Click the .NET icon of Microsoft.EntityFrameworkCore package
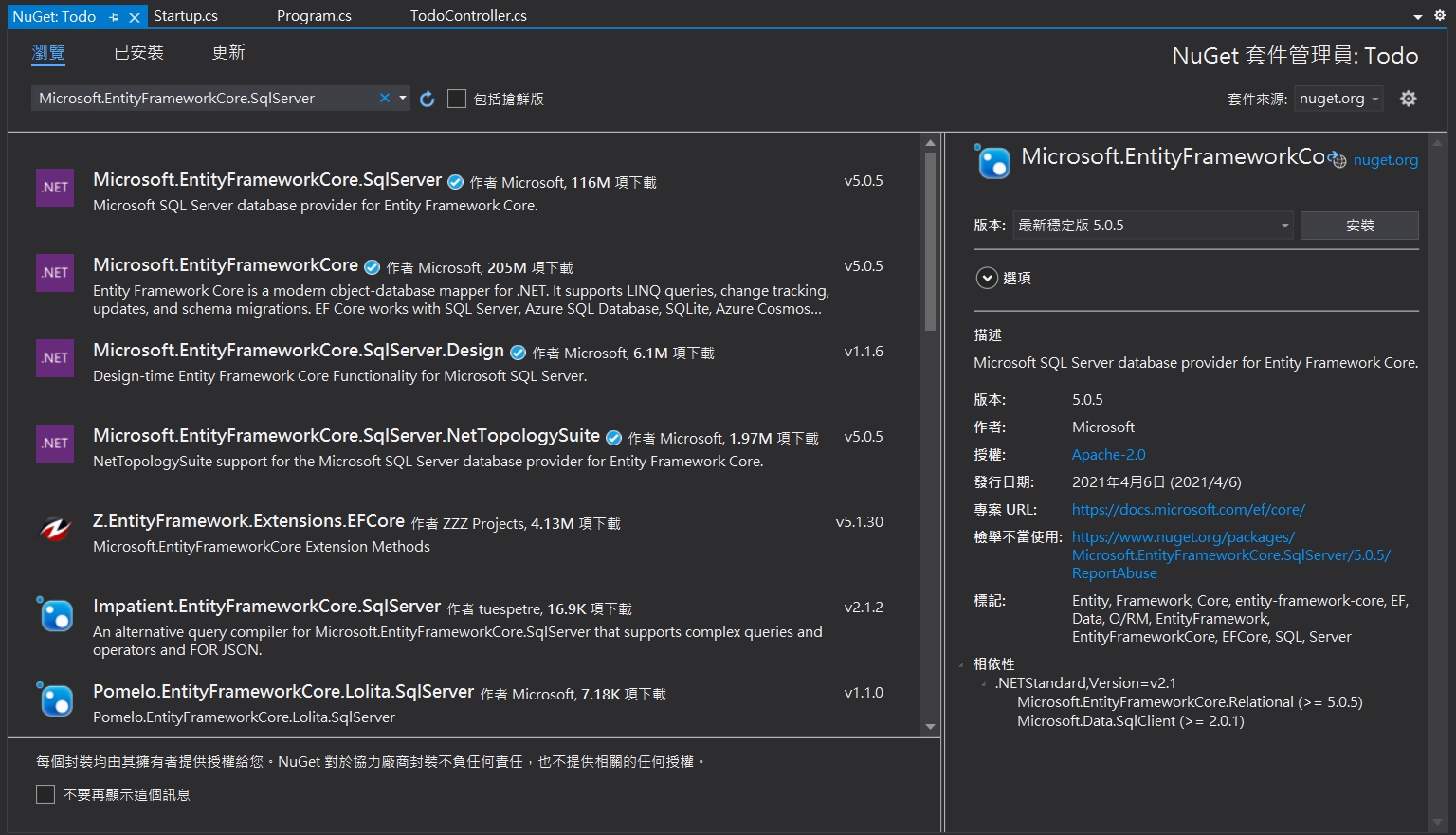 [x=55, y=273]
